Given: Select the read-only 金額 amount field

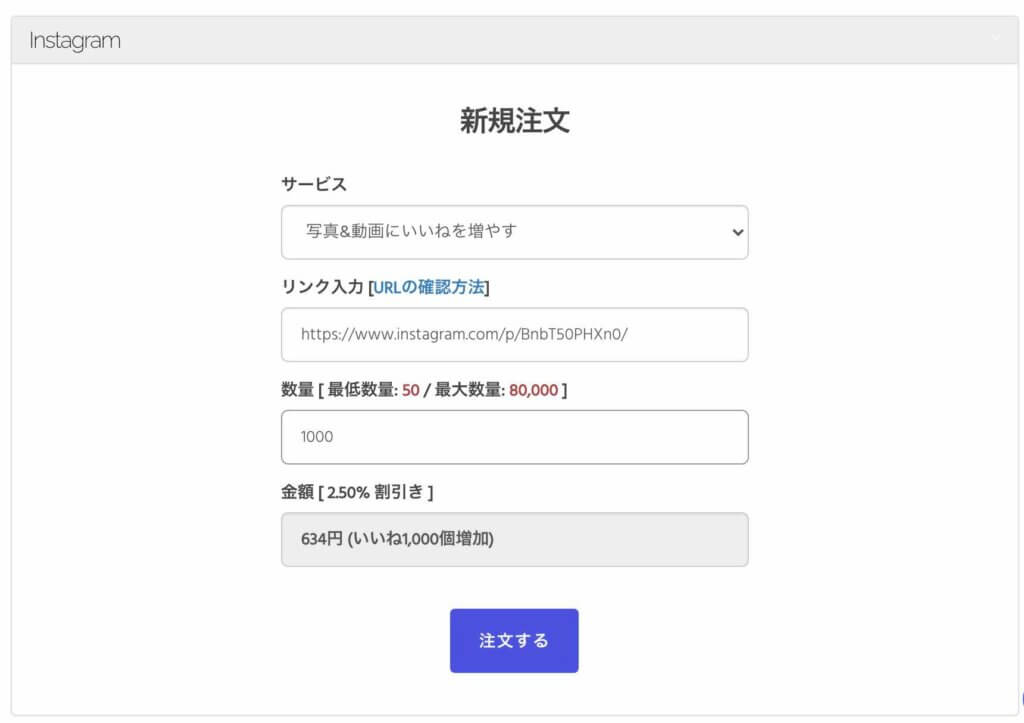Looking at the screenshot, I should 514,540.
